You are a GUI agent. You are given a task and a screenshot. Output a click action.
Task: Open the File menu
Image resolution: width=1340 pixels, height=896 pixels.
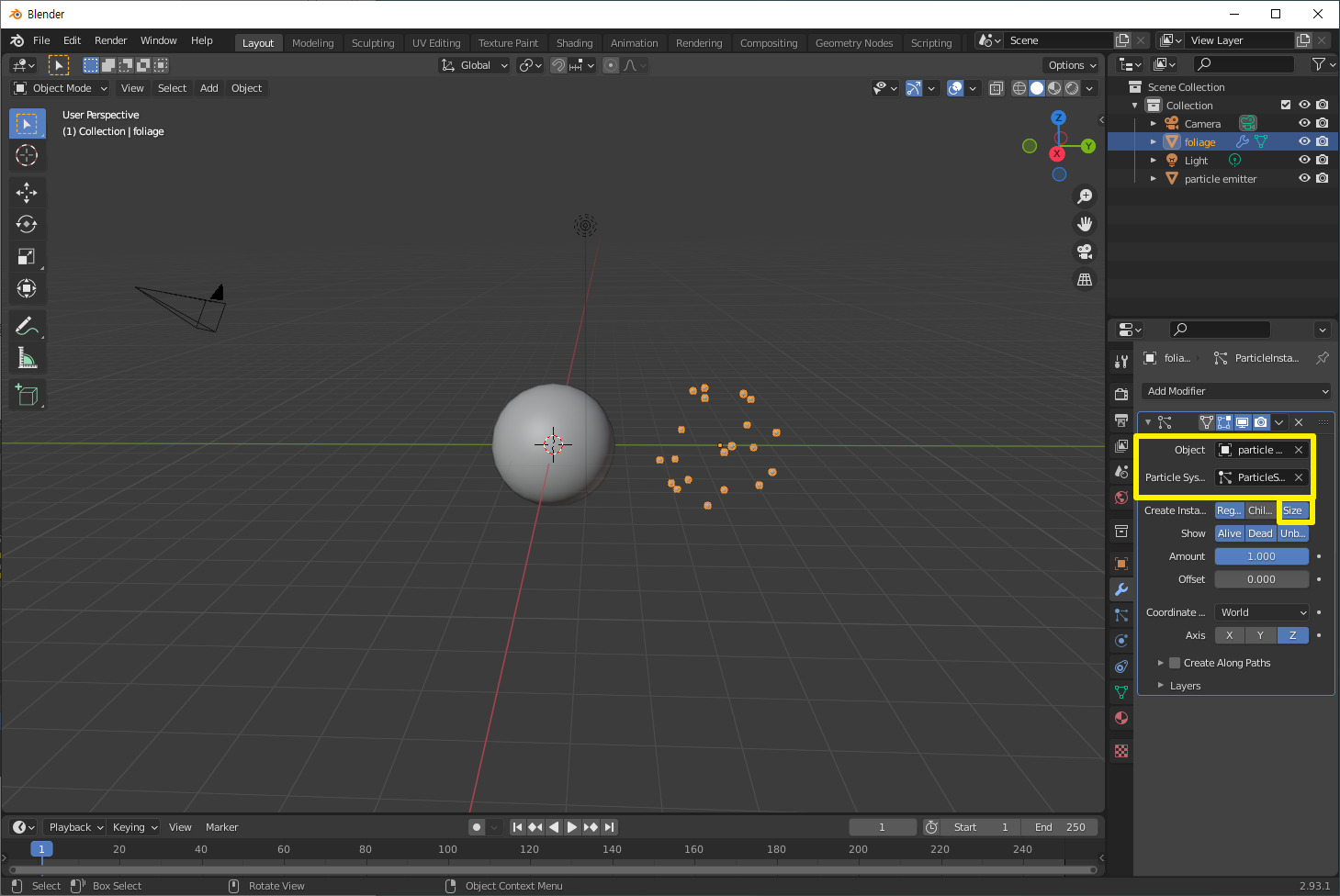[x=41, y=40]
